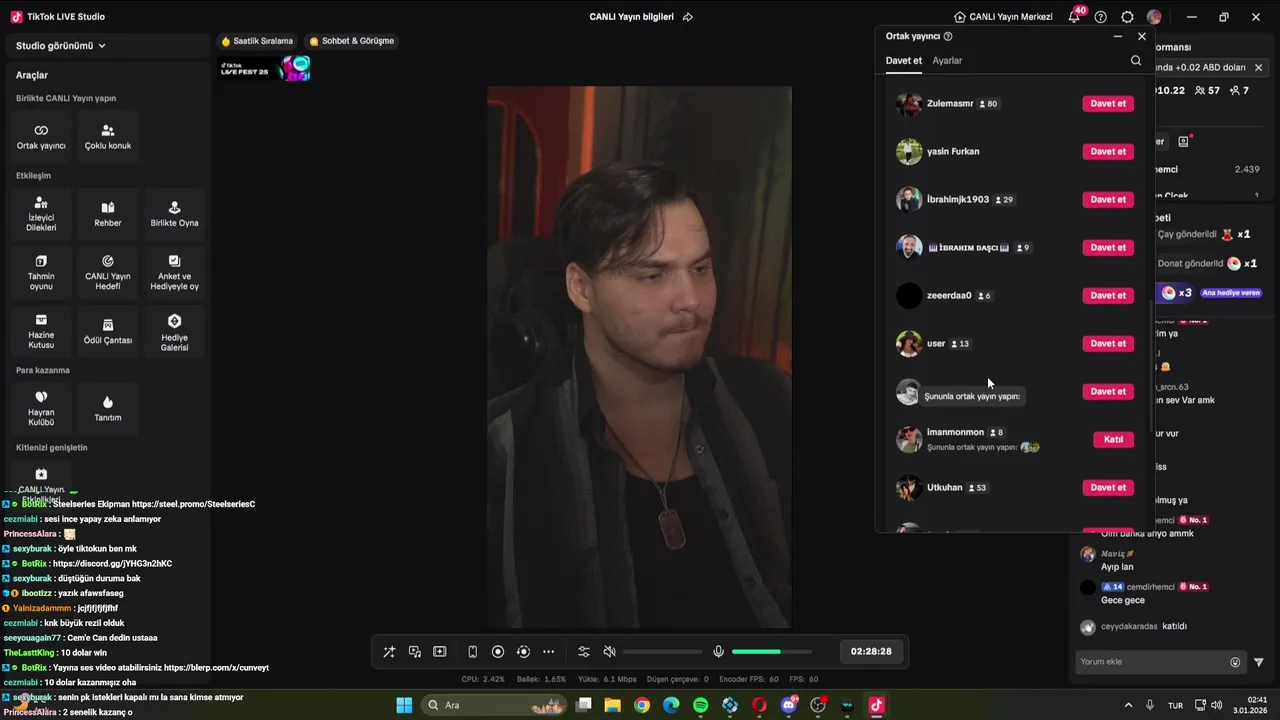
Task: Expand the Studio görünümü dropdown
Action: coord(61,46)
